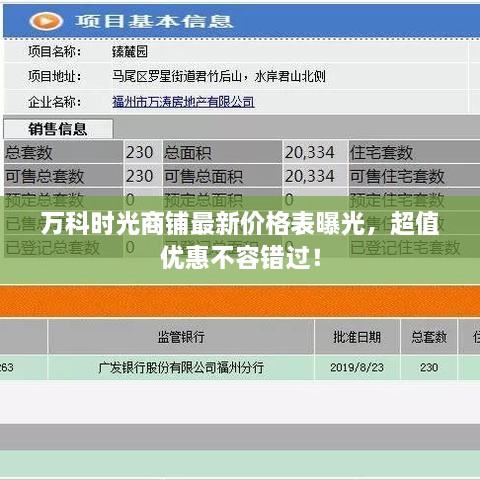The width and height of the screenshot is (480, 480).
Task: Click the 项目基本信息 header title
Action: pyautogui.click(x=154, y=21)
